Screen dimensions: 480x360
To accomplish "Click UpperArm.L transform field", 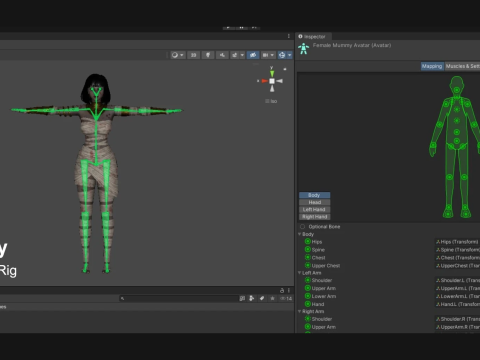I will (x=457, y=288).
